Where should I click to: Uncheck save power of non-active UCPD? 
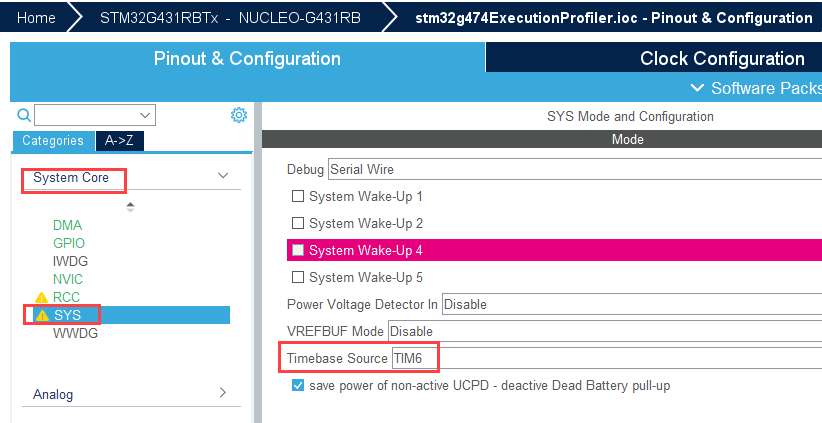297,385
